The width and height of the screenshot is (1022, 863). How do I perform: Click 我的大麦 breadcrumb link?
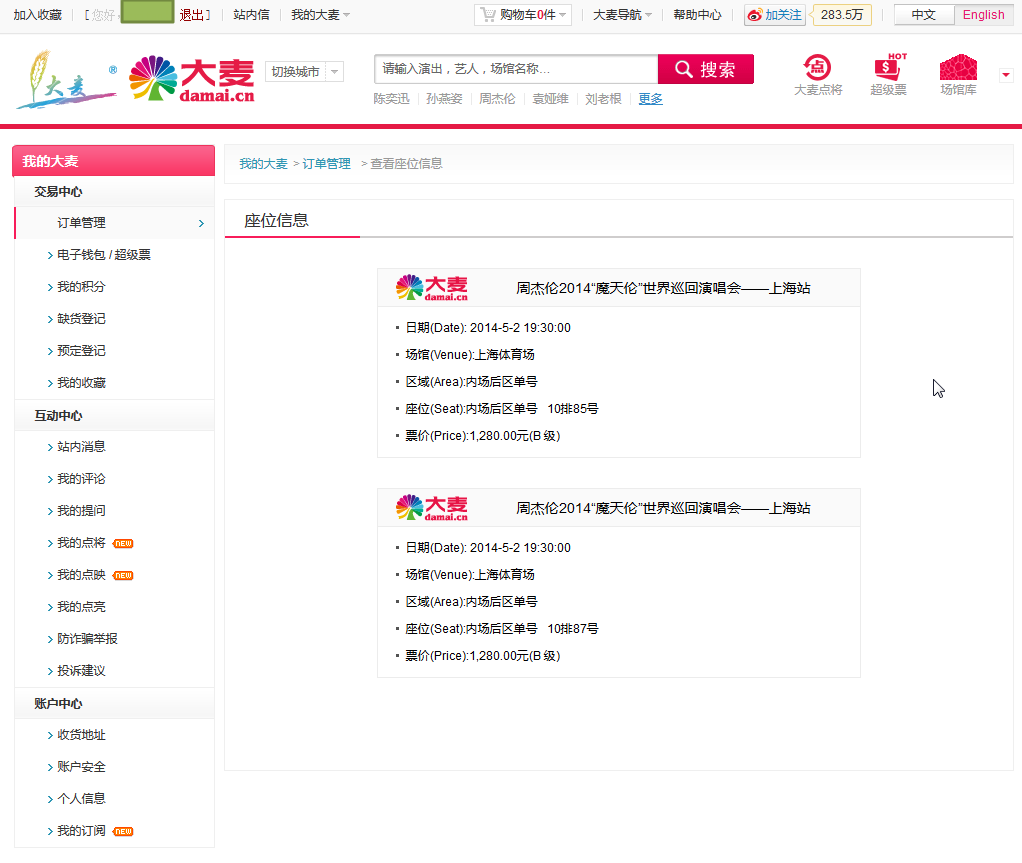click(x=263, y=164)
